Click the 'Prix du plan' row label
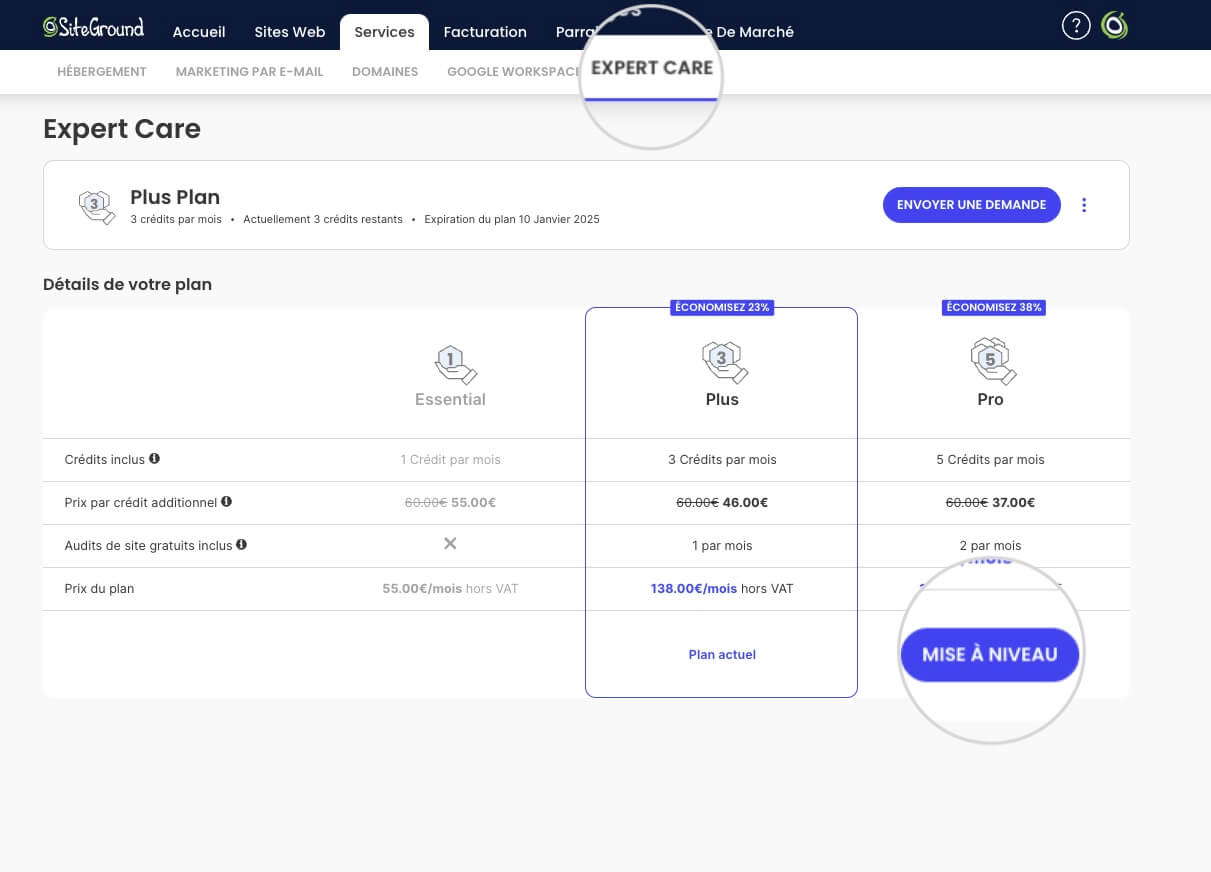Viewport: 1211px width, 872px height. [99, 589]
